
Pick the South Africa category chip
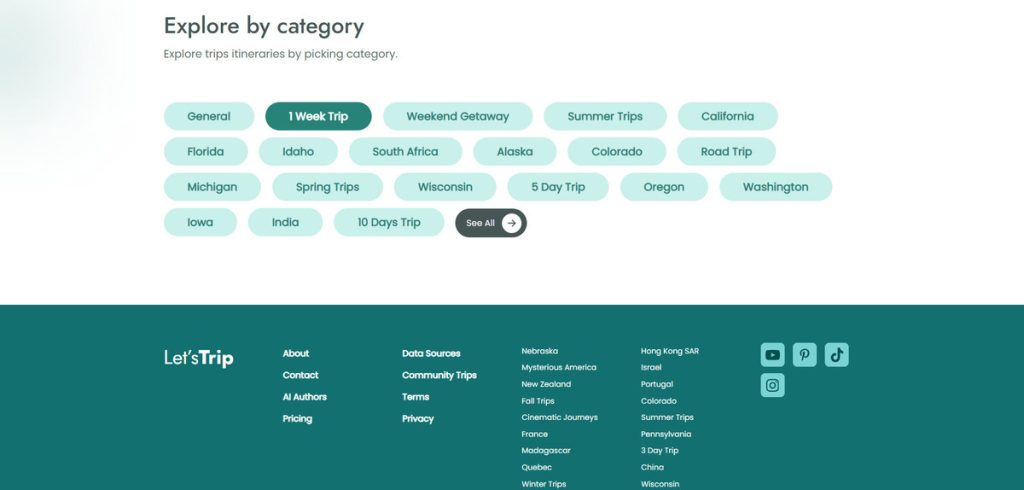tap(405, 152)
